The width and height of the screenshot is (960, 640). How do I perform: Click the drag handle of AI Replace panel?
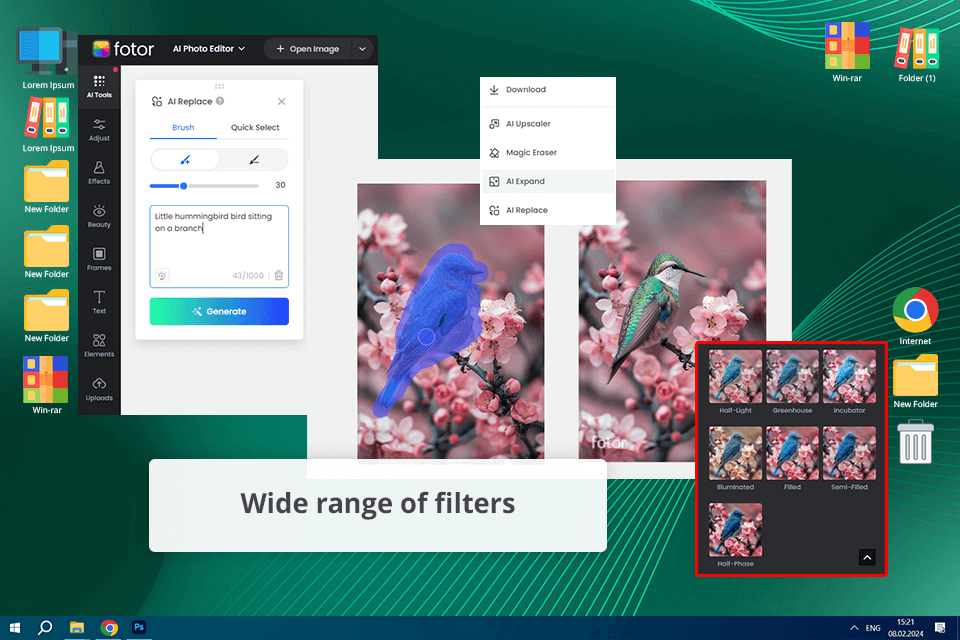pyautogui.click(x=219, y=86)
